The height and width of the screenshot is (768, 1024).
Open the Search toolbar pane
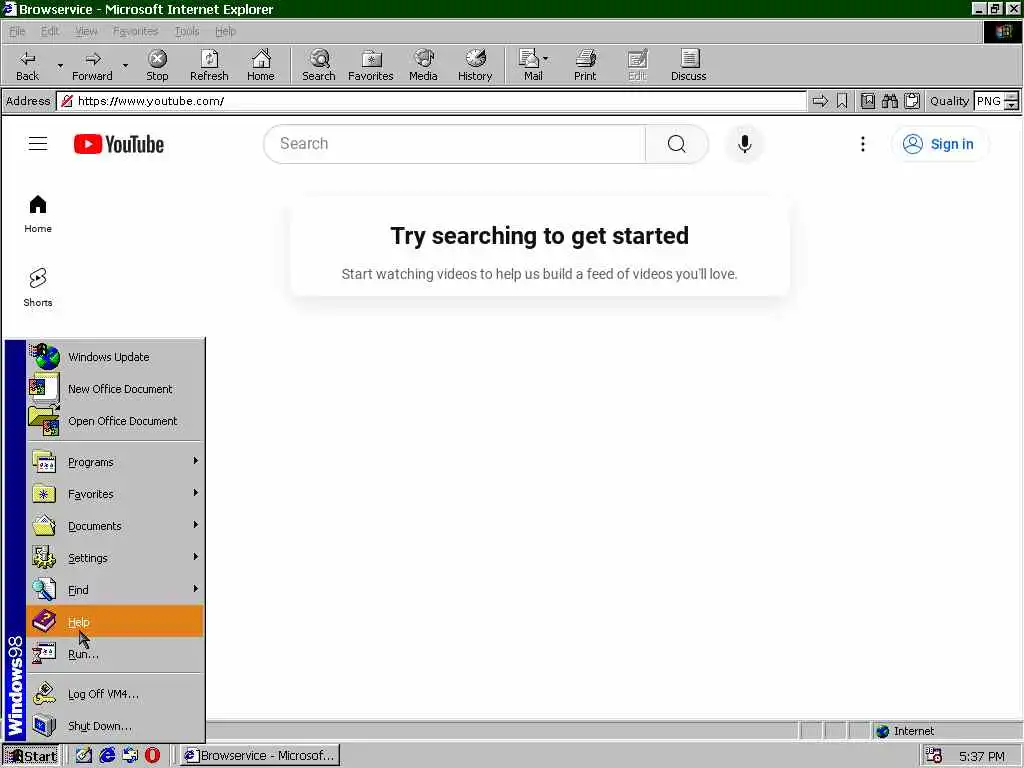319,65
